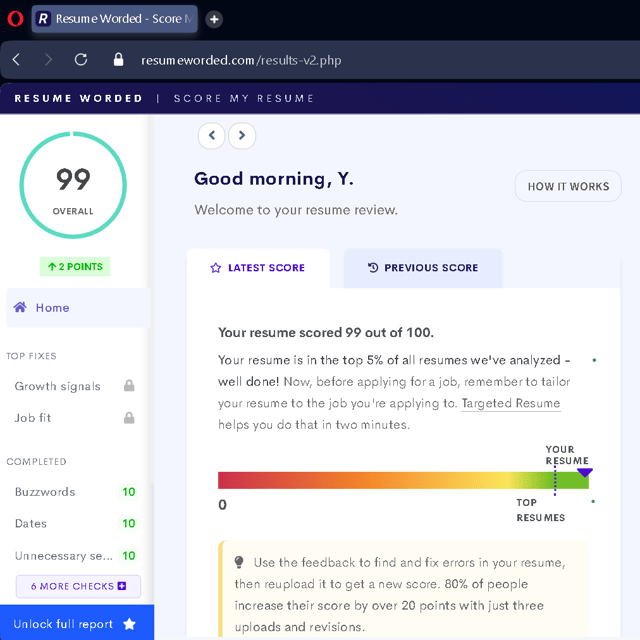The image size is (640, 640).
Task: Click the Resume Worded header logo
Action: click(78, 98)
